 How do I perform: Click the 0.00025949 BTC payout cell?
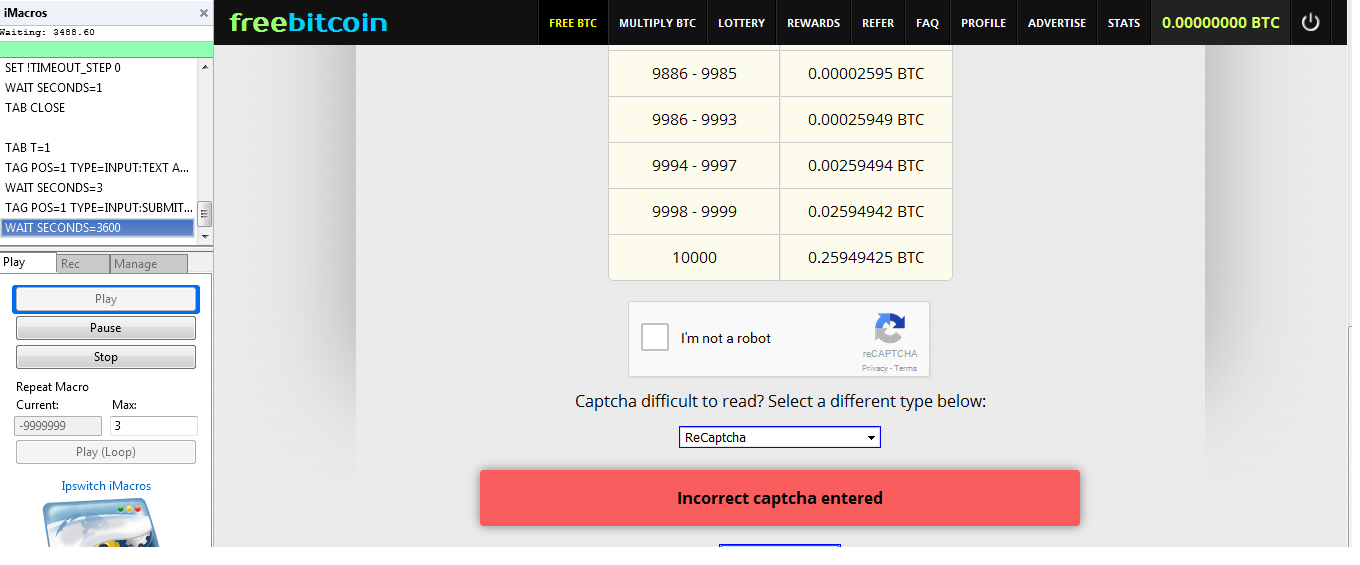pyautogui.click(x=866, y=119)
